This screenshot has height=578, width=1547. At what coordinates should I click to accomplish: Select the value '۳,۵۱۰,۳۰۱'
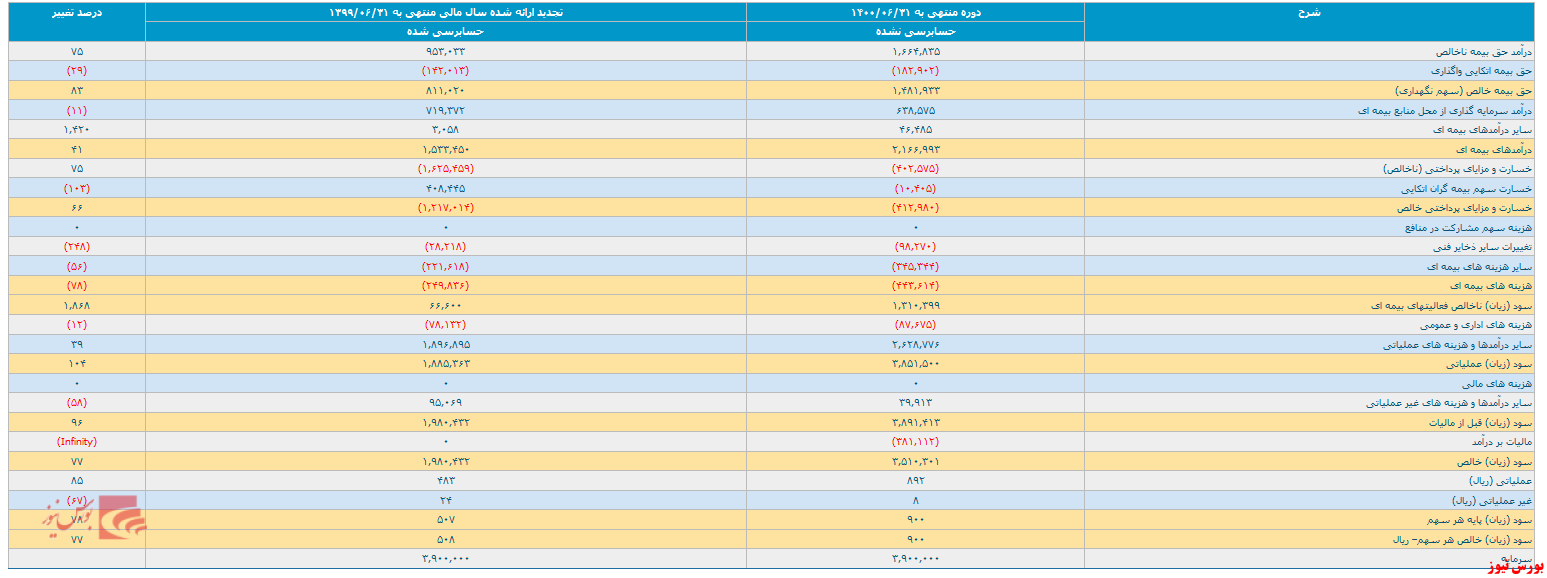[x=915, y=461]
